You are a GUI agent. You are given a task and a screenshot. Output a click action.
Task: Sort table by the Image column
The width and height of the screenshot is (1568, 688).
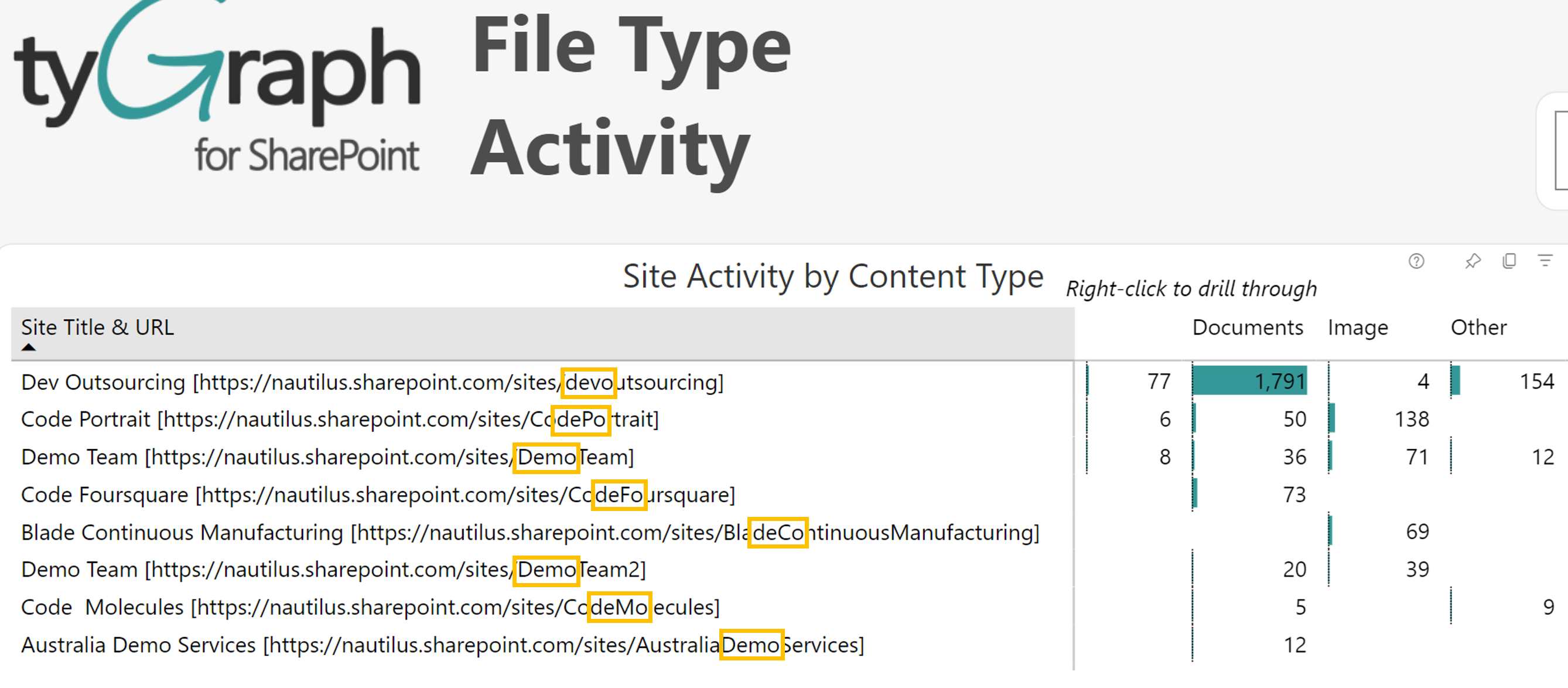tap(1357, 328)
